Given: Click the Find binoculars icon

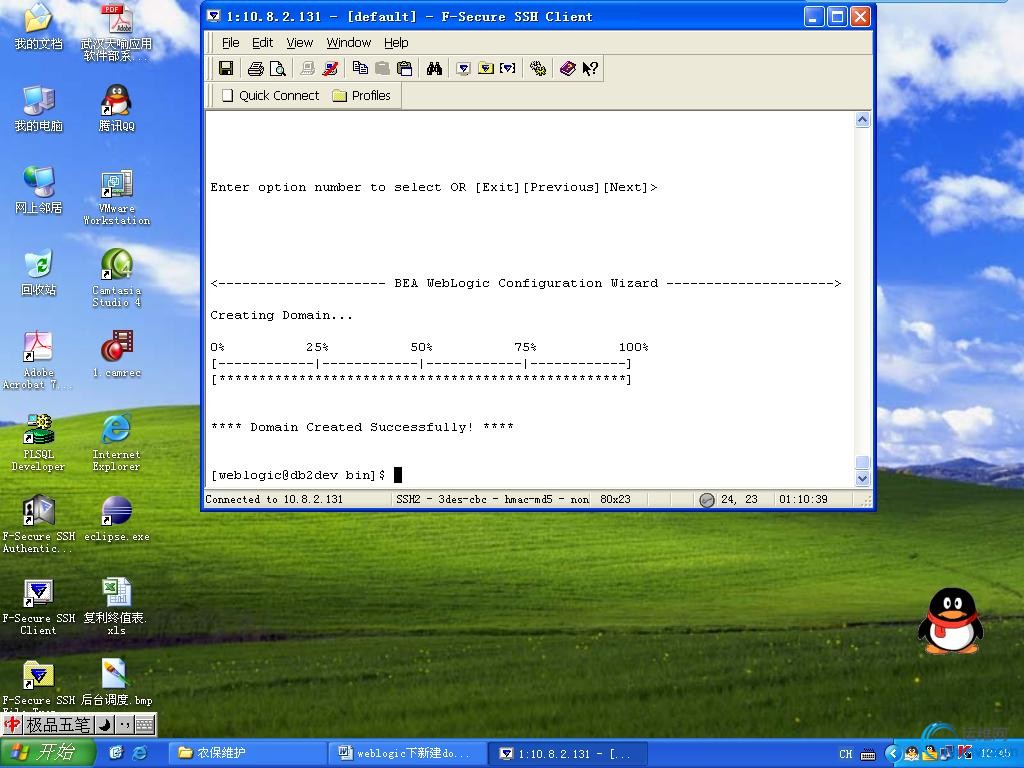Looking at the screenshot, I should coord(434,68).
